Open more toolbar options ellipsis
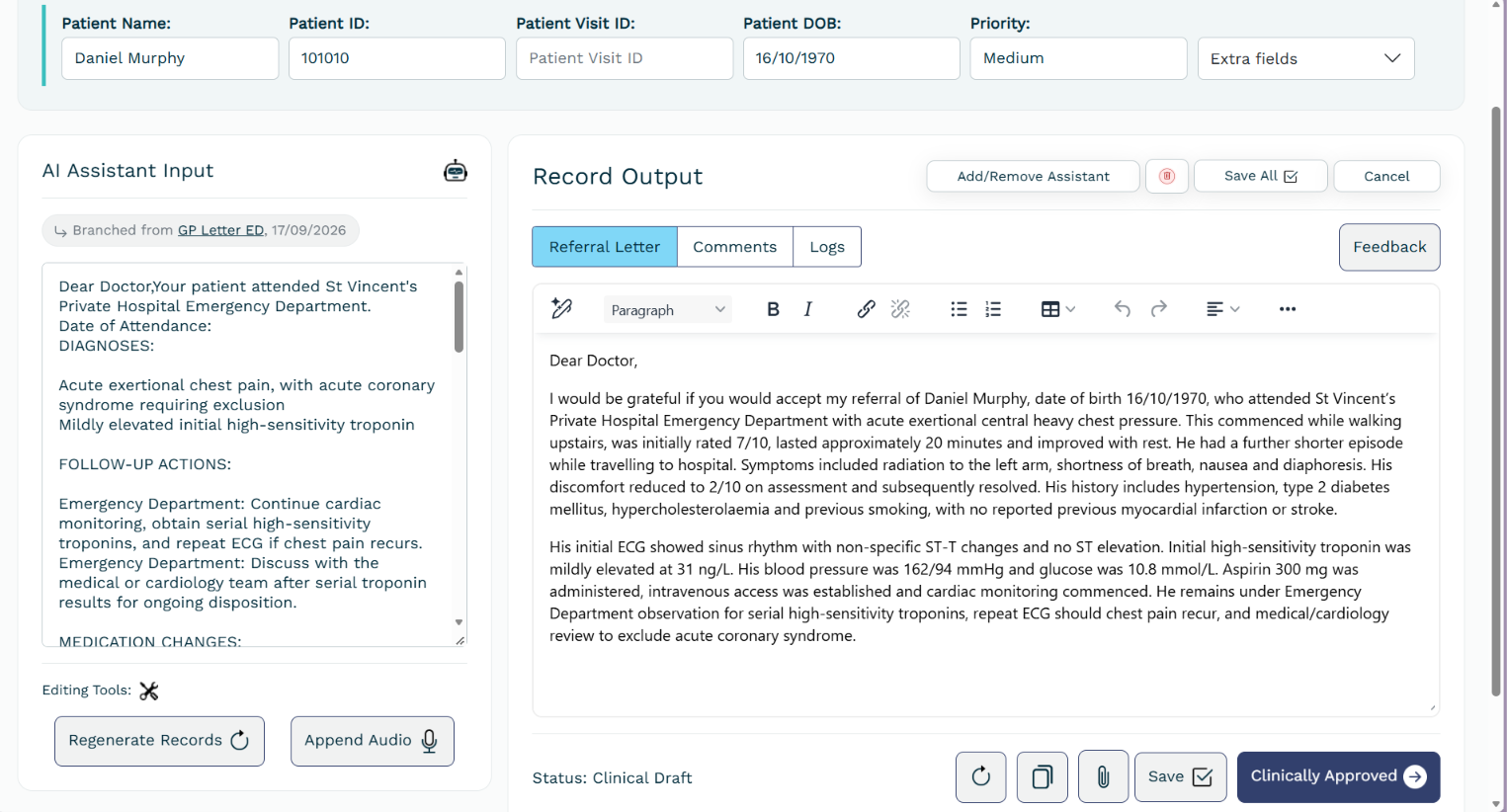Image resolution: width=1507 pixels, height=812 pixels. 1287,309
